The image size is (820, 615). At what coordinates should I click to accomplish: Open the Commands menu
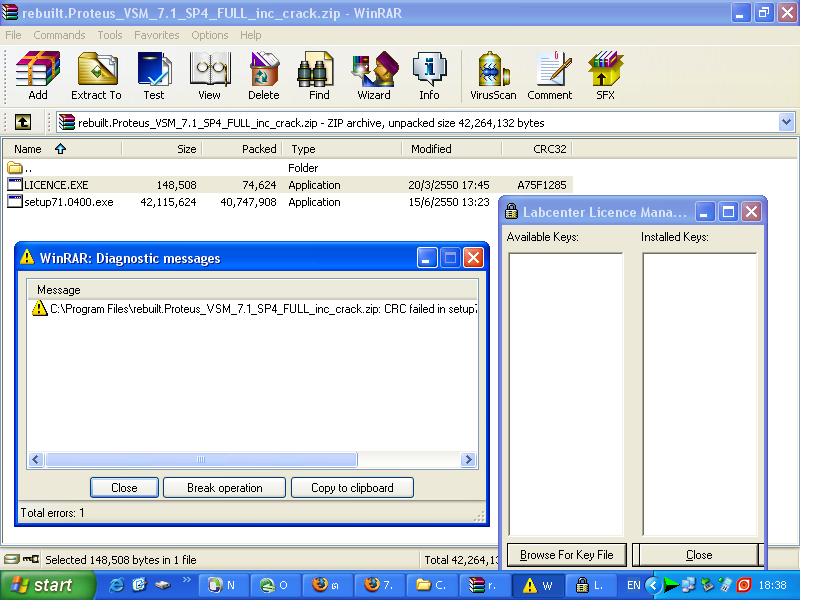(59, 35)
